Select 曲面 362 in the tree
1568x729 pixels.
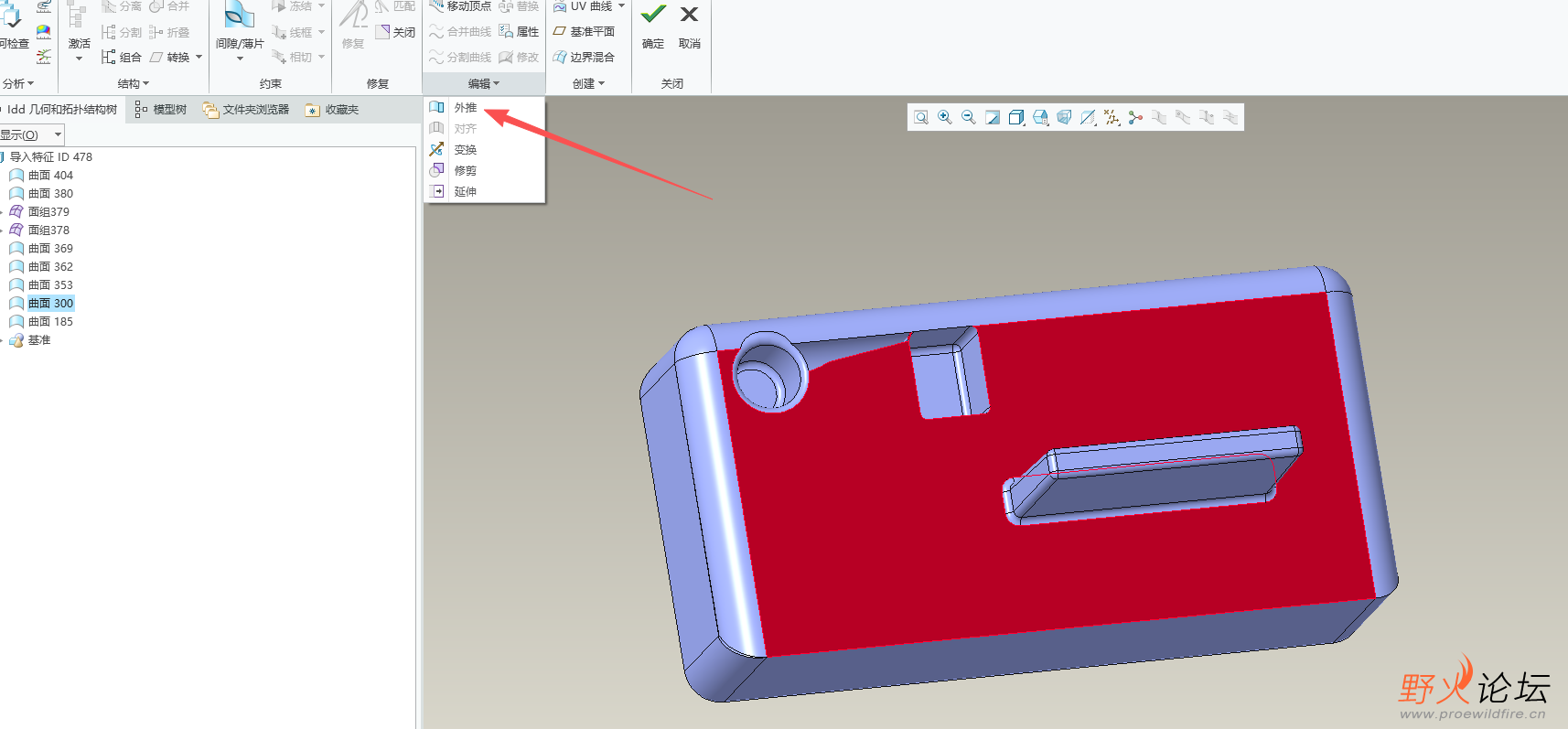(x=42, y=266)
